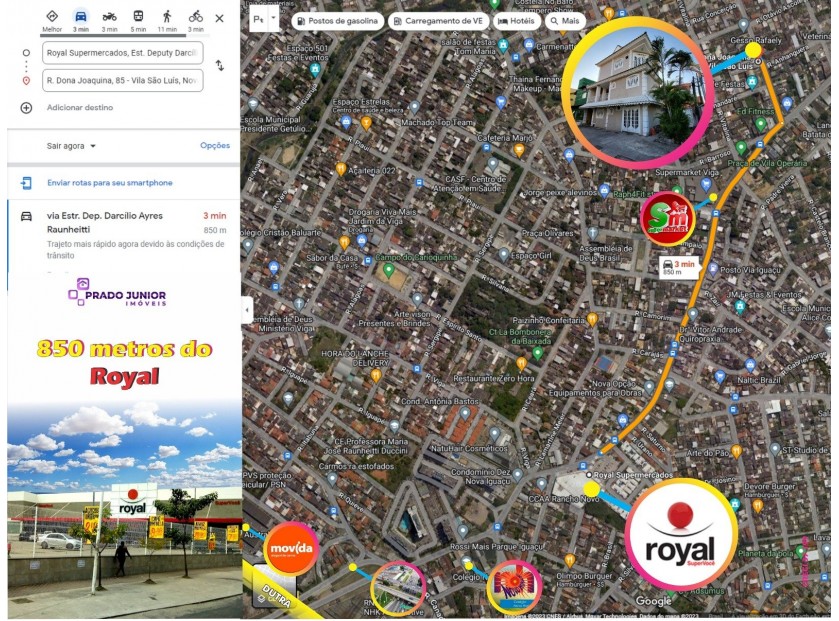Click the large Royal logo circle
The image size is (839, 621).
[681, 535]
